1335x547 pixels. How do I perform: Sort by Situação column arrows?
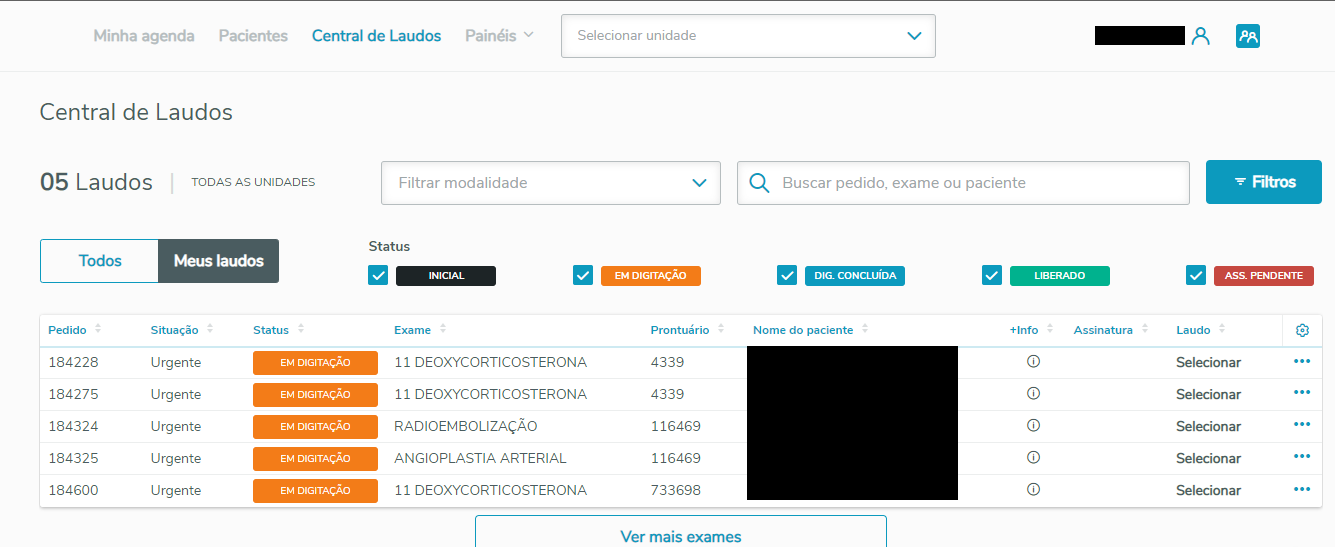(210, 329)
